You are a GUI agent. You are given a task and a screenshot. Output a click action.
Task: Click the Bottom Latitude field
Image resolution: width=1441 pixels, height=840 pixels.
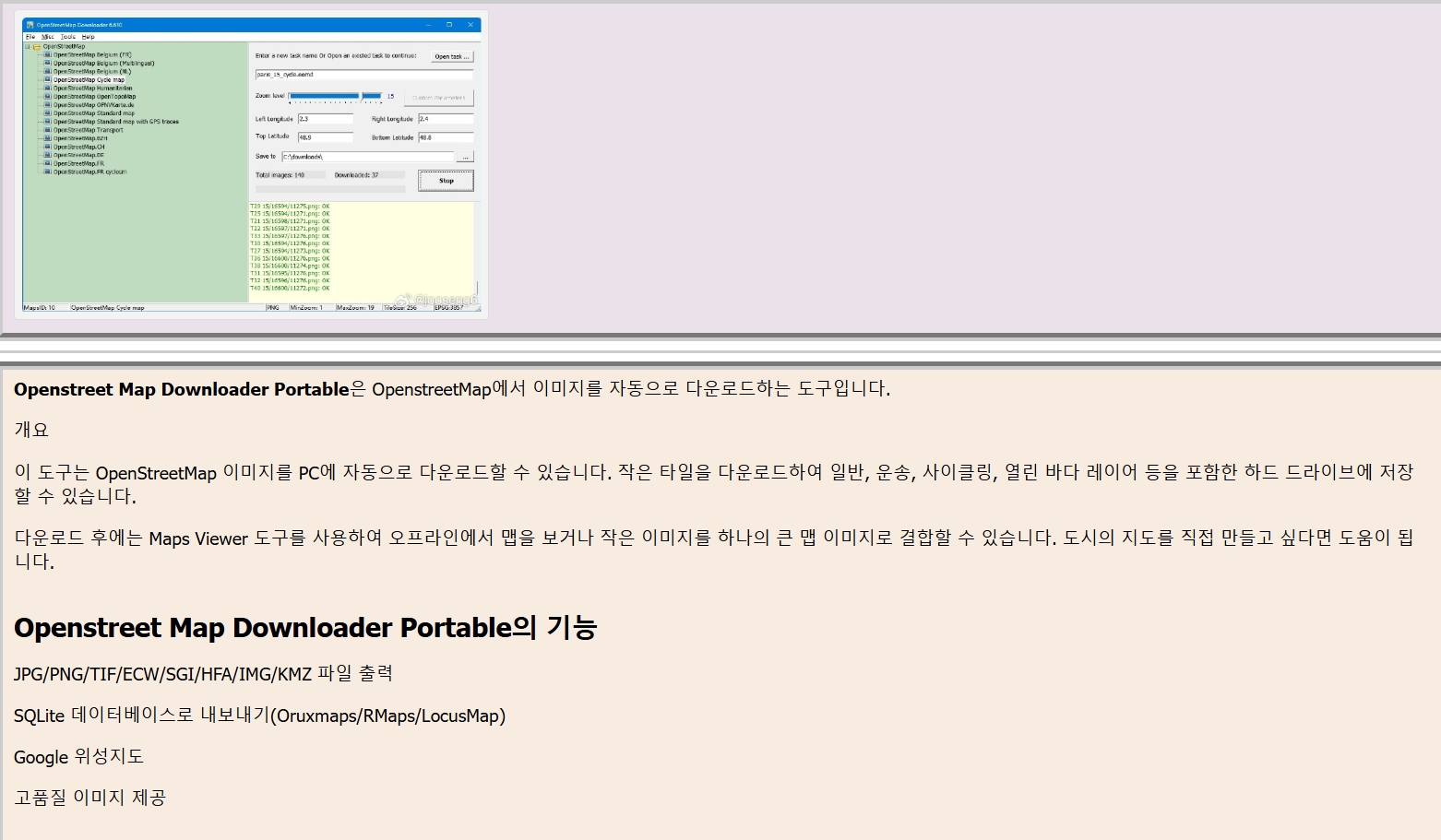click(x=446, y=137)
